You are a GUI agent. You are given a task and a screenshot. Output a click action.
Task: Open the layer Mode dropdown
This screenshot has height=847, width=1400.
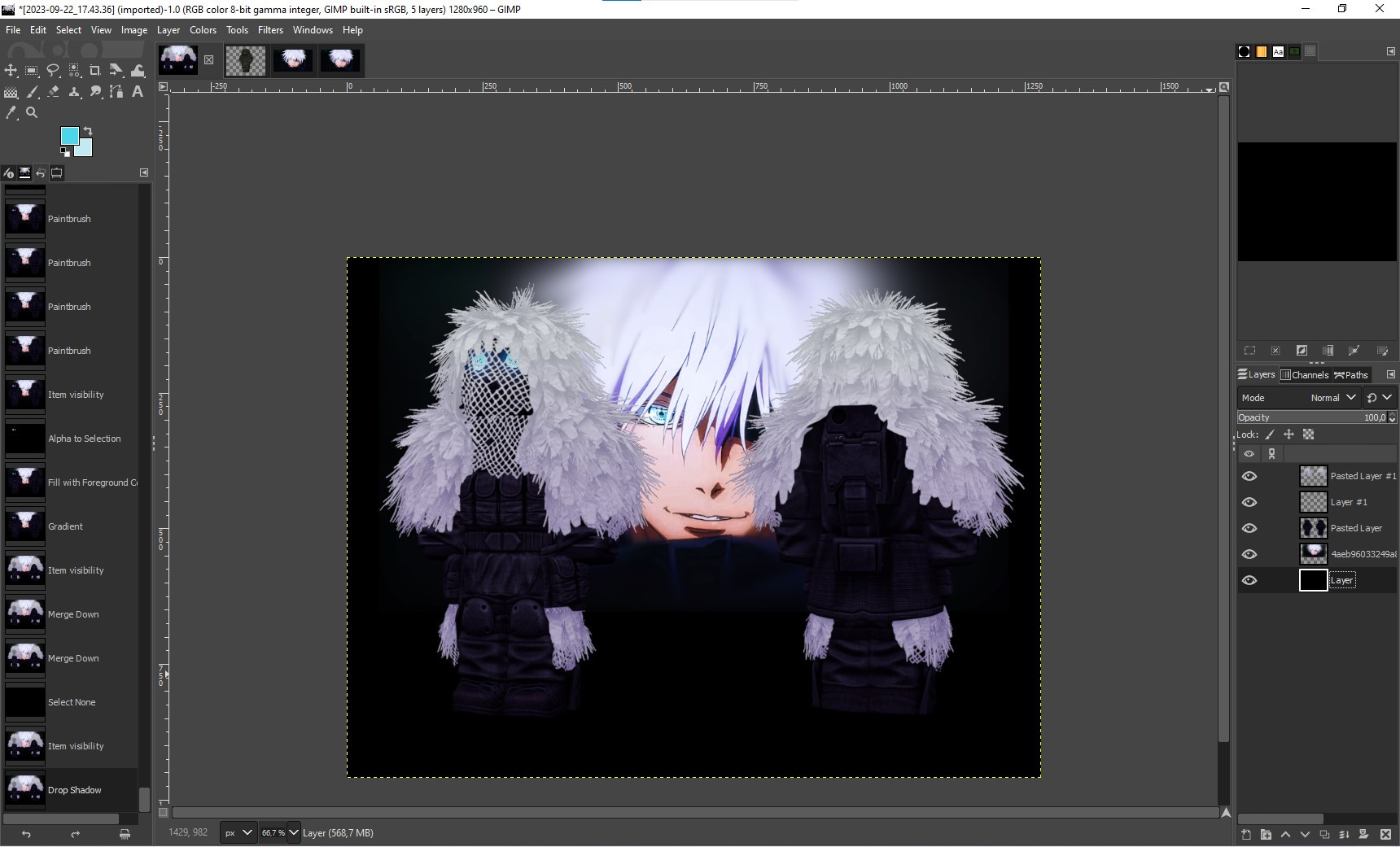(1298, 398)
